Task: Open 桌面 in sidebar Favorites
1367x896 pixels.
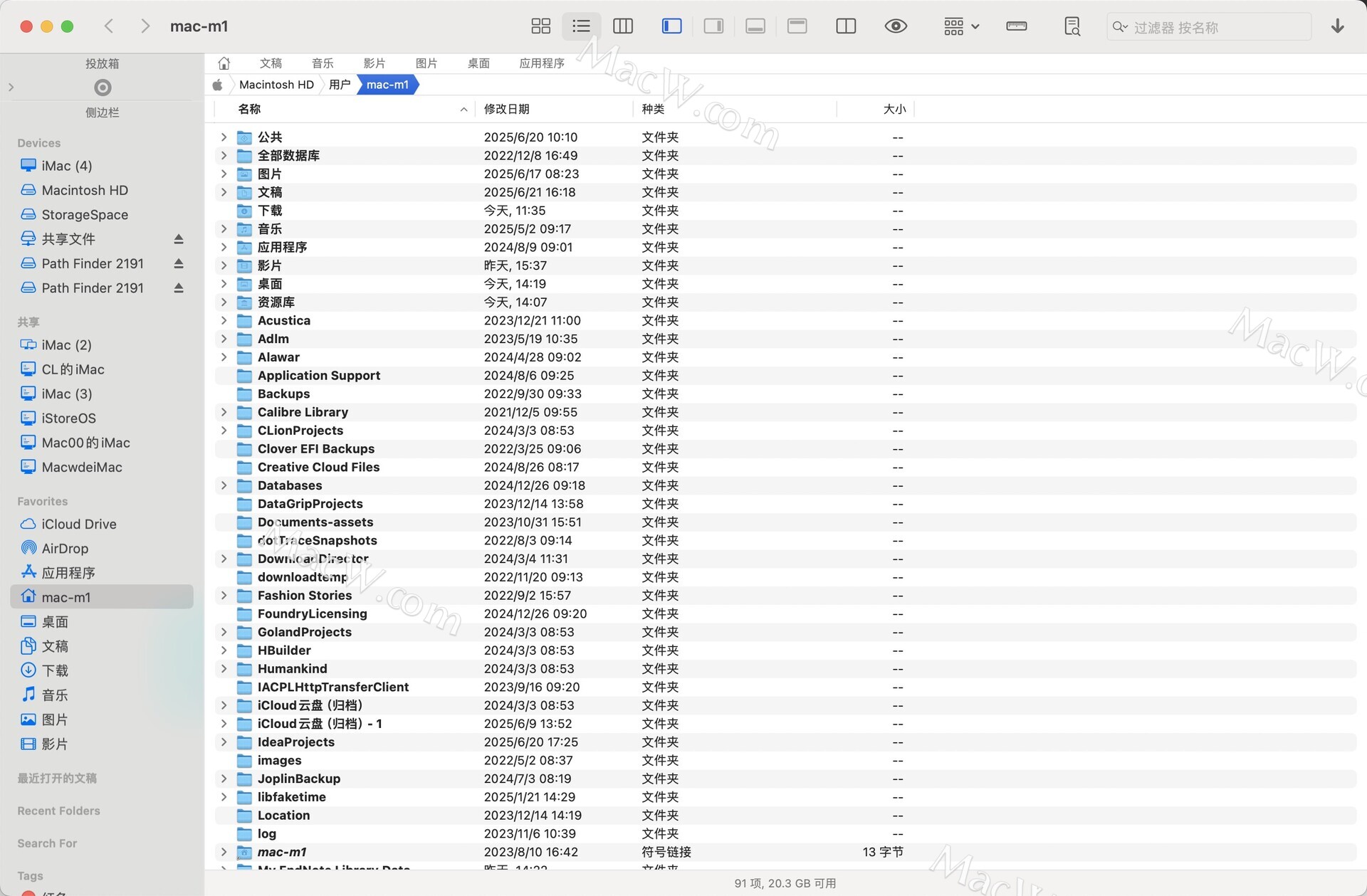Action: point(55,622)
